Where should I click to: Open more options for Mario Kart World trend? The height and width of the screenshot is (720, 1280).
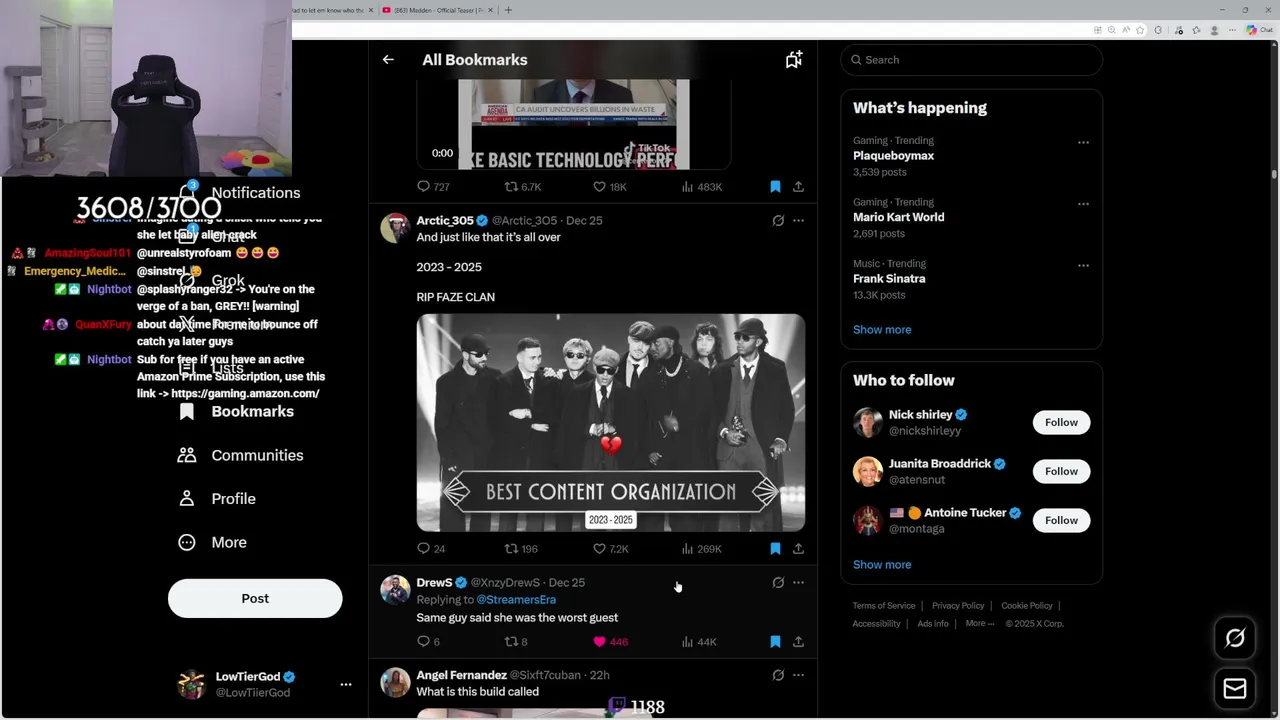click(x=1083, y=204)
